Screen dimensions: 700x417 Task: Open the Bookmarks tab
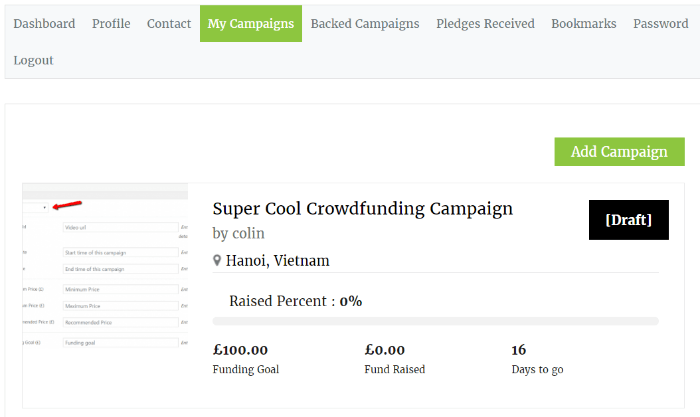(x=583, y=24)
